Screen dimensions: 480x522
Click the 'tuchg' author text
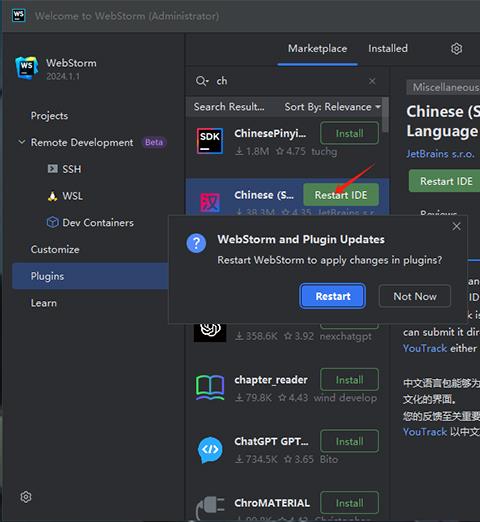(x=324, y=152)
